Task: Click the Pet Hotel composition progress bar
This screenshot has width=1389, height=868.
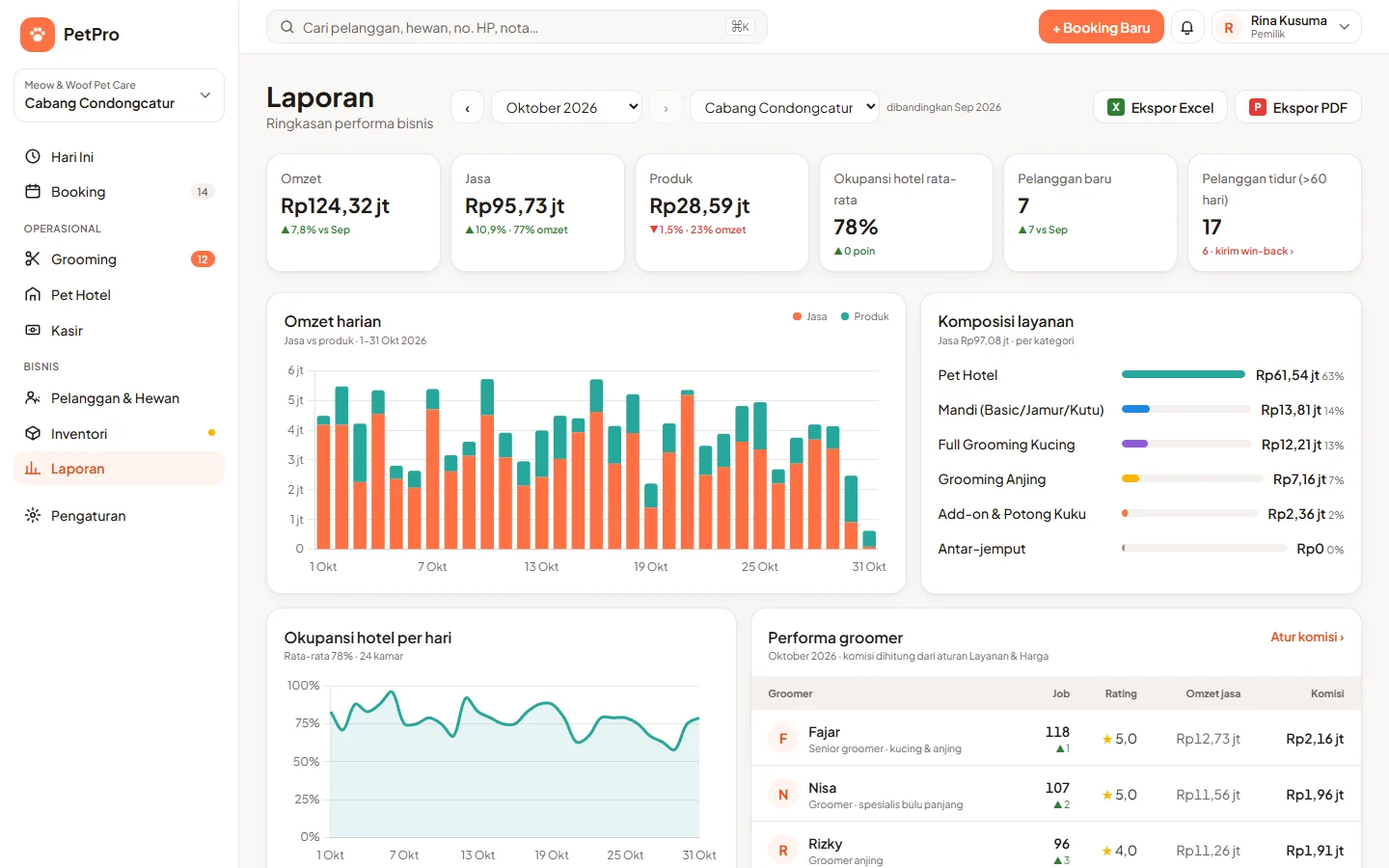Action: click(x=1184, y=374)
